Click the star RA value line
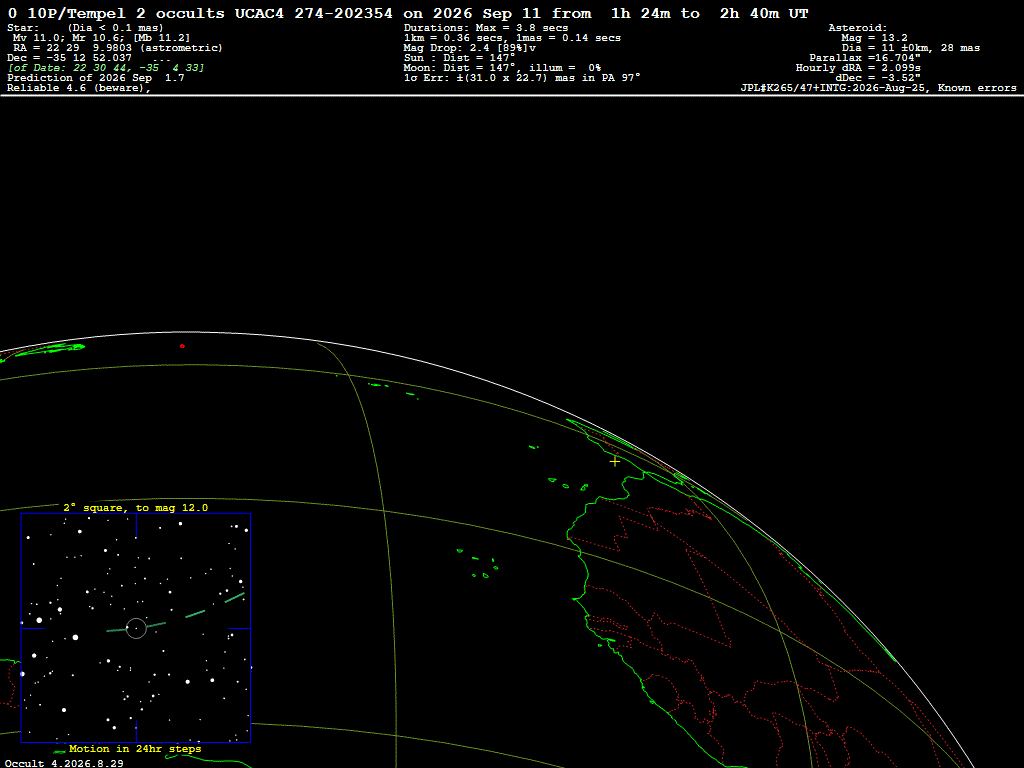The image size is (1024, 768). [118, 48]
